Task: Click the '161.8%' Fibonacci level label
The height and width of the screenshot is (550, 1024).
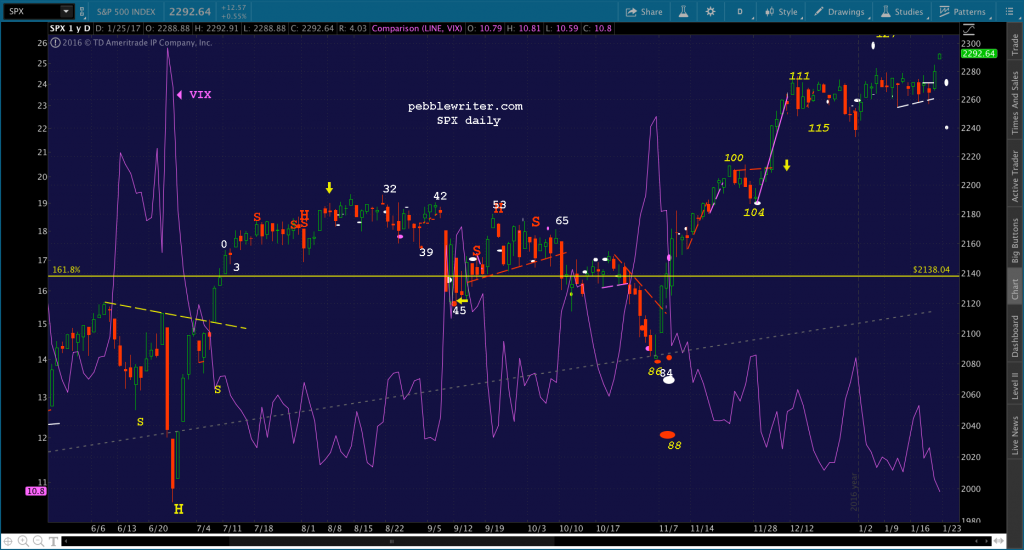Action: 67,269
